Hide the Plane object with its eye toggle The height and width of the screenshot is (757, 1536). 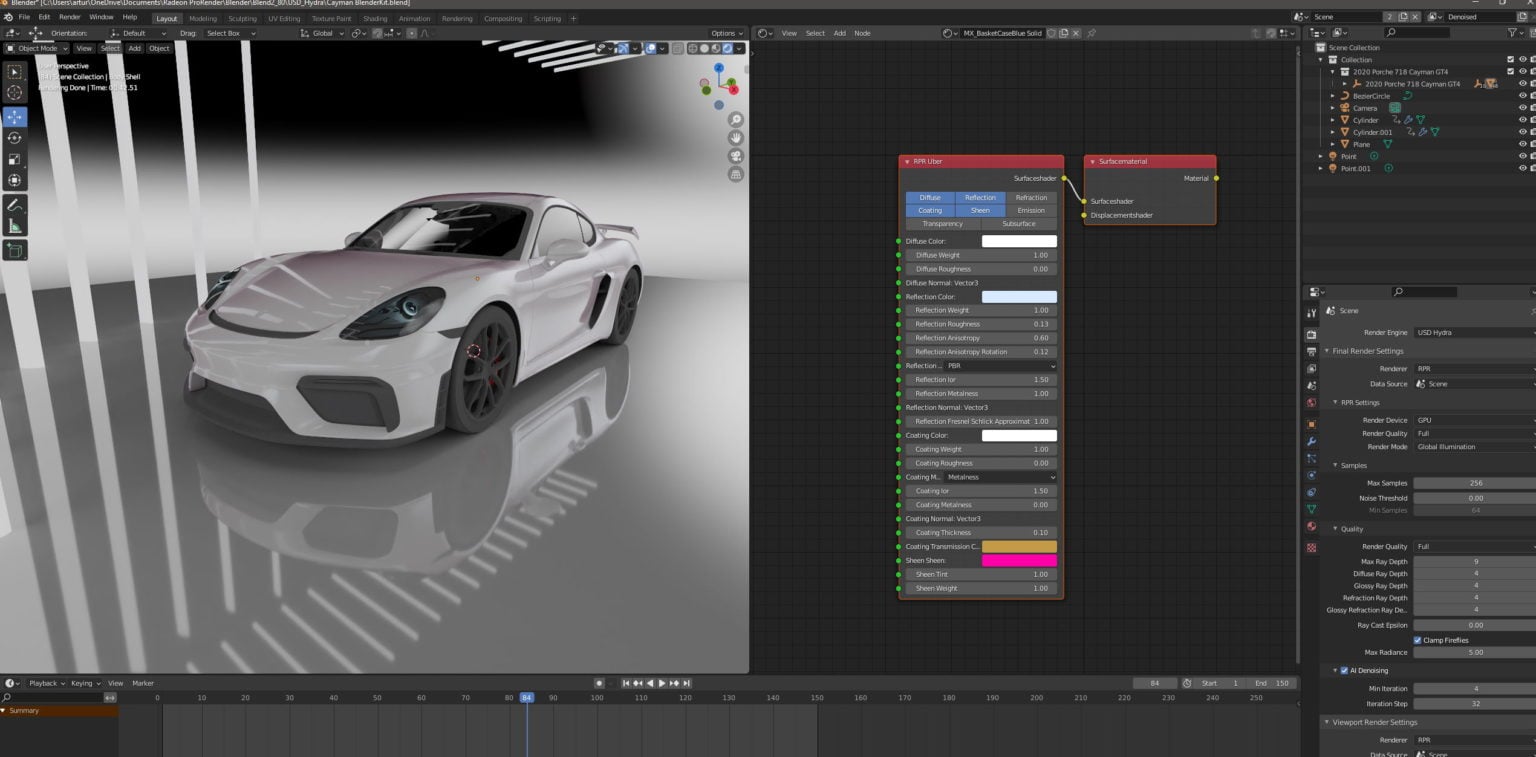point(1521,143)
